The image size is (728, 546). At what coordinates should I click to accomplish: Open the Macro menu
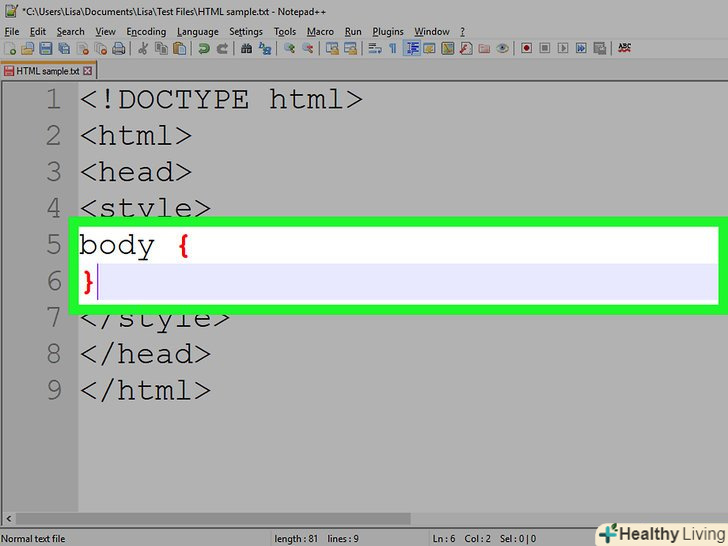point(320,32)
